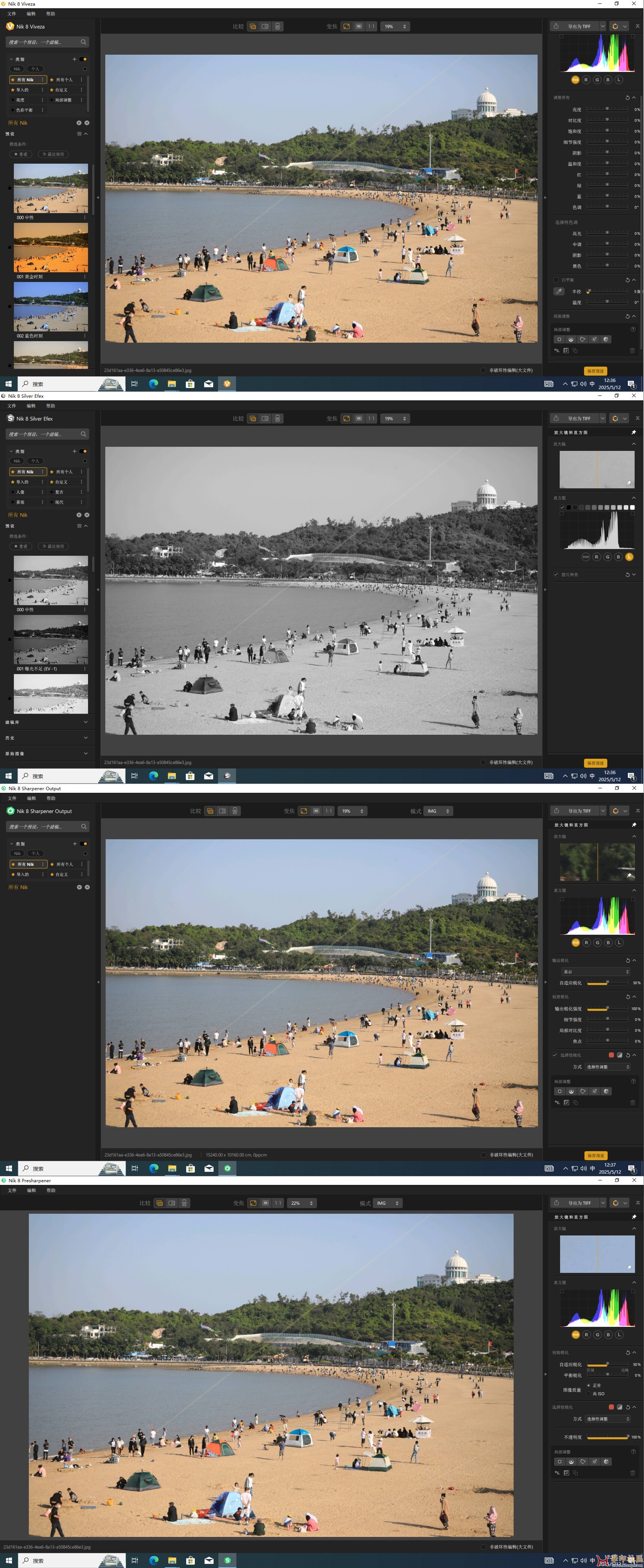Screen dimensions: 644x1568
Task: Open 编辑 menu in Nik 8 Silver Efex window
Action: point(31,406)
